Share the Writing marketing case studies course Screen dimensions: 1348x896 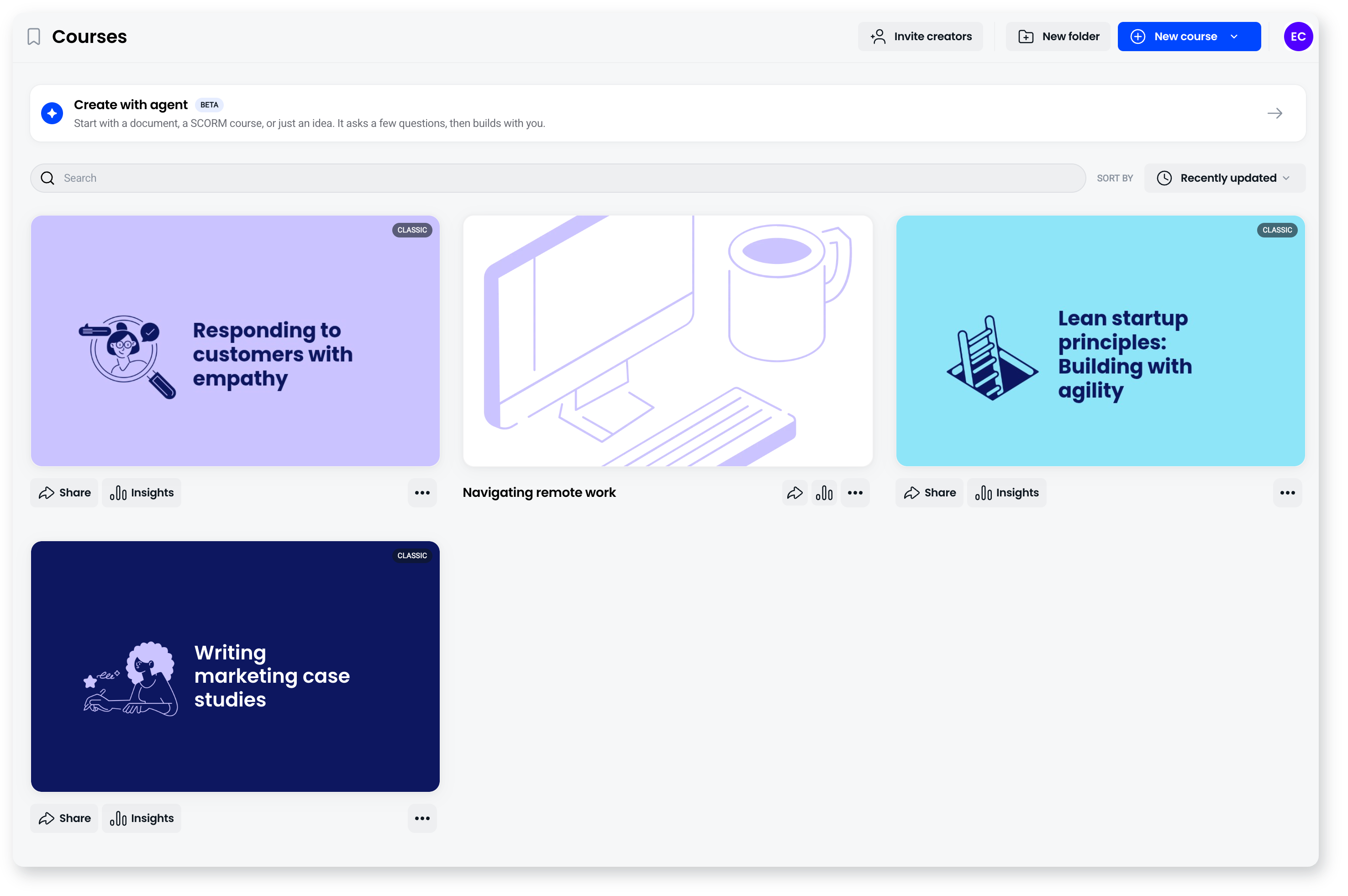[64, 818]
